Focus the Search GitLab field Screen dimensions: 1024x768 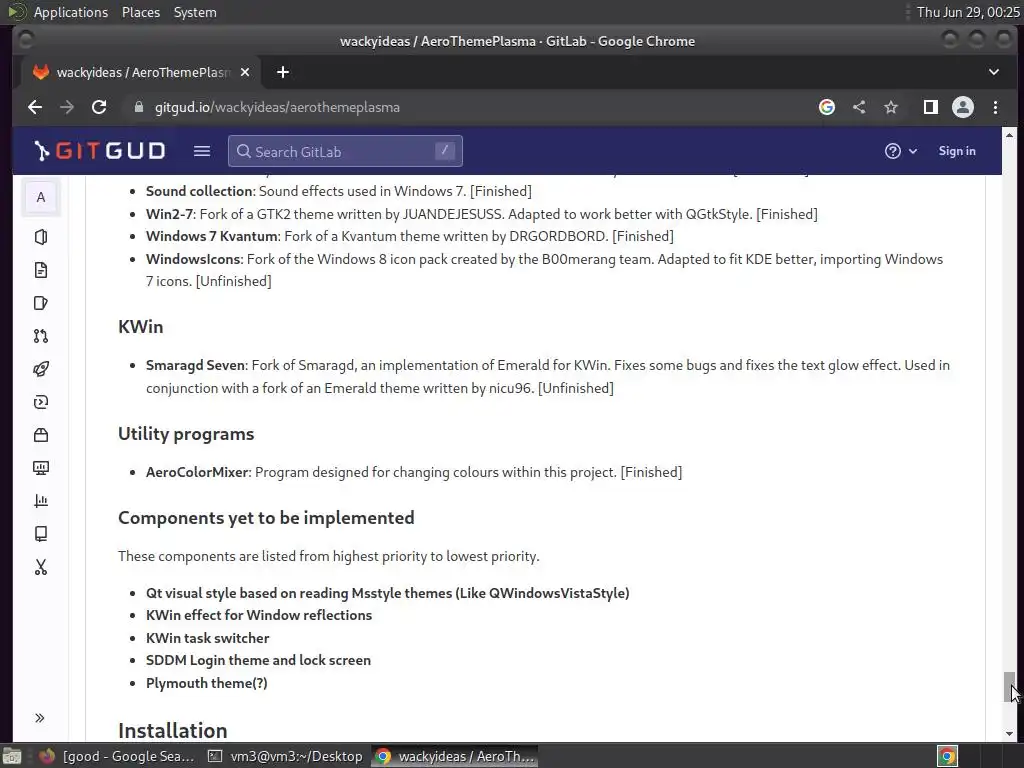tap(345, 151)
